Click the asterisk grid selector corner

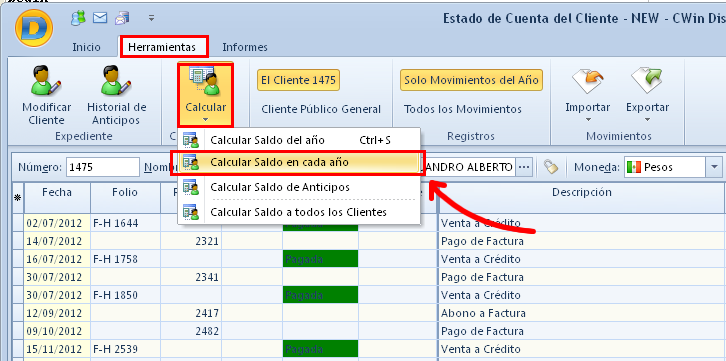tap(18, 198)
